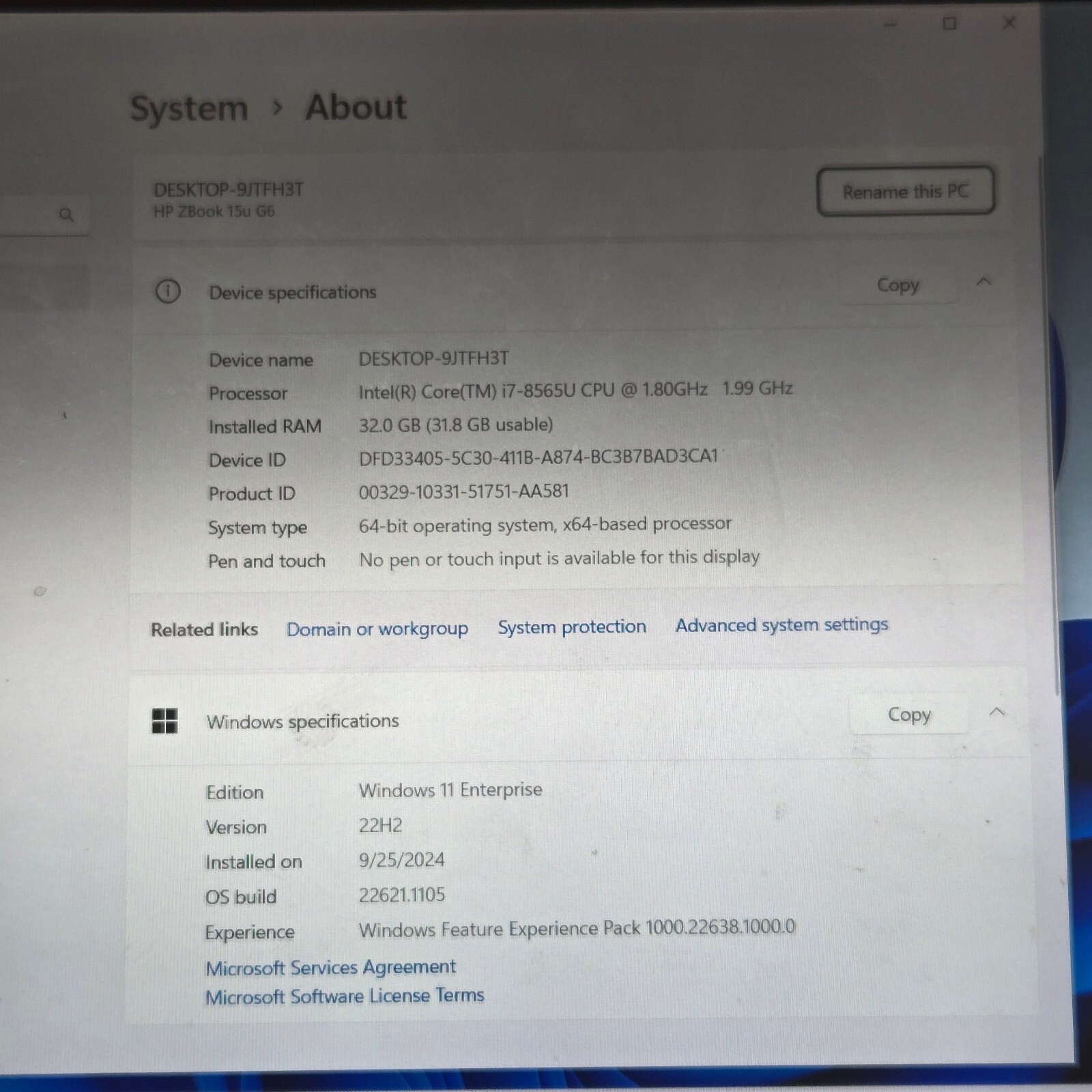1092x1092 pixels.
Task: Select the Device name value DESKTOP-9JTFH3T
Action: pyautogui.click(x=434, y=358)
